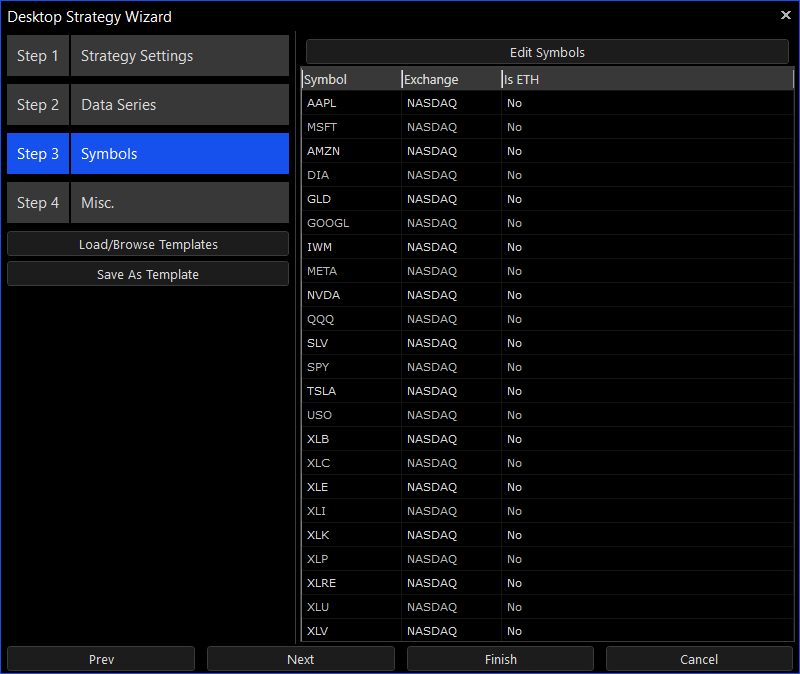Click the Is ETH value for NVDA
Viewport: 800px width, 674px height.
coord(647,295)
